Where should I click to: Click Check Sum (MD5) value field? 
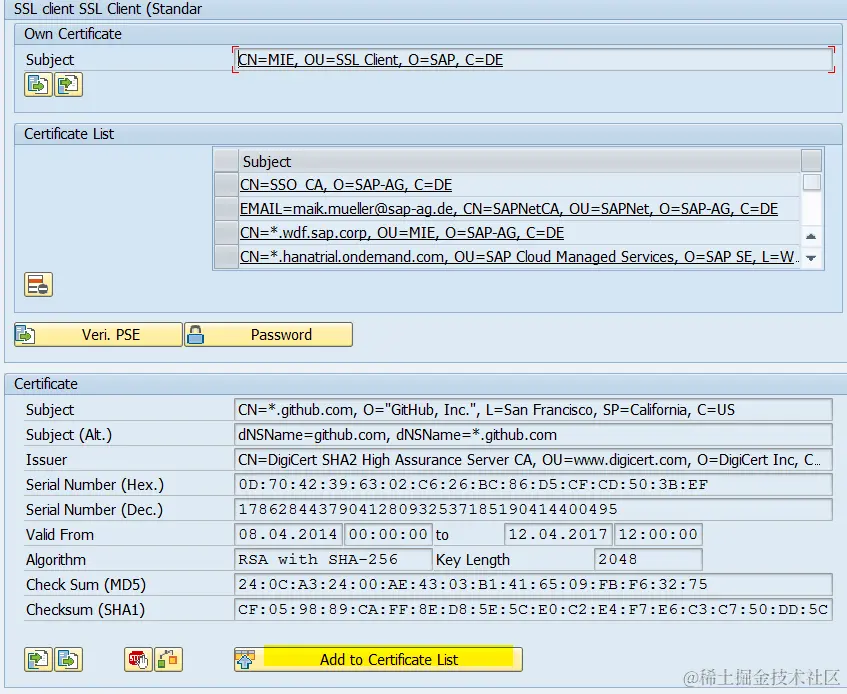[533, 584]
